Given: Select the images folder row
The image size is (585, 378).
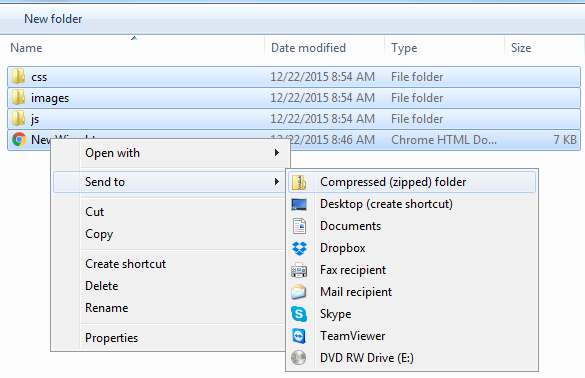Looking at the screenshot, I should click(294, 98).
